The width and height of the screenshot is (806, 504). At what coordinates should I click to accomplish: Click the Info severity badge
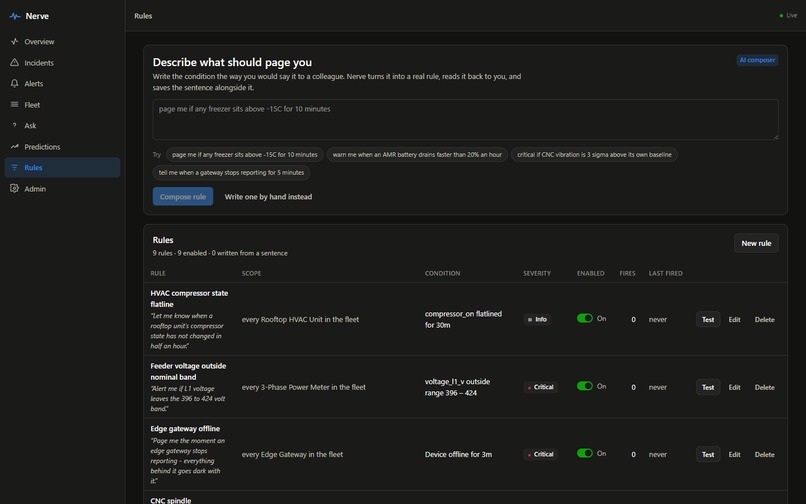[537, 319]
